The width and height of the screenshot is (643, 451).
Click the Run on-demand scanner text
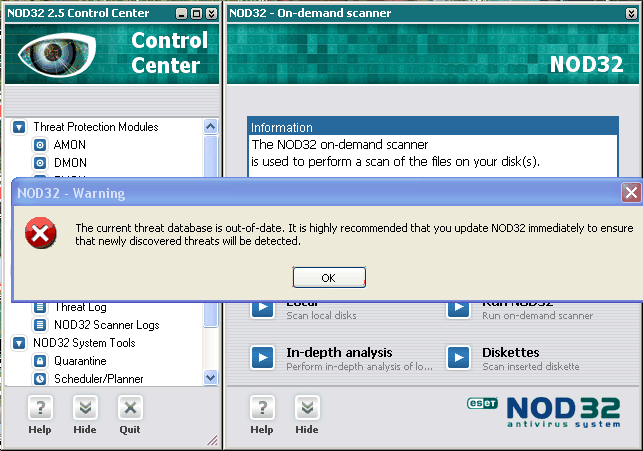click(538, 316)
